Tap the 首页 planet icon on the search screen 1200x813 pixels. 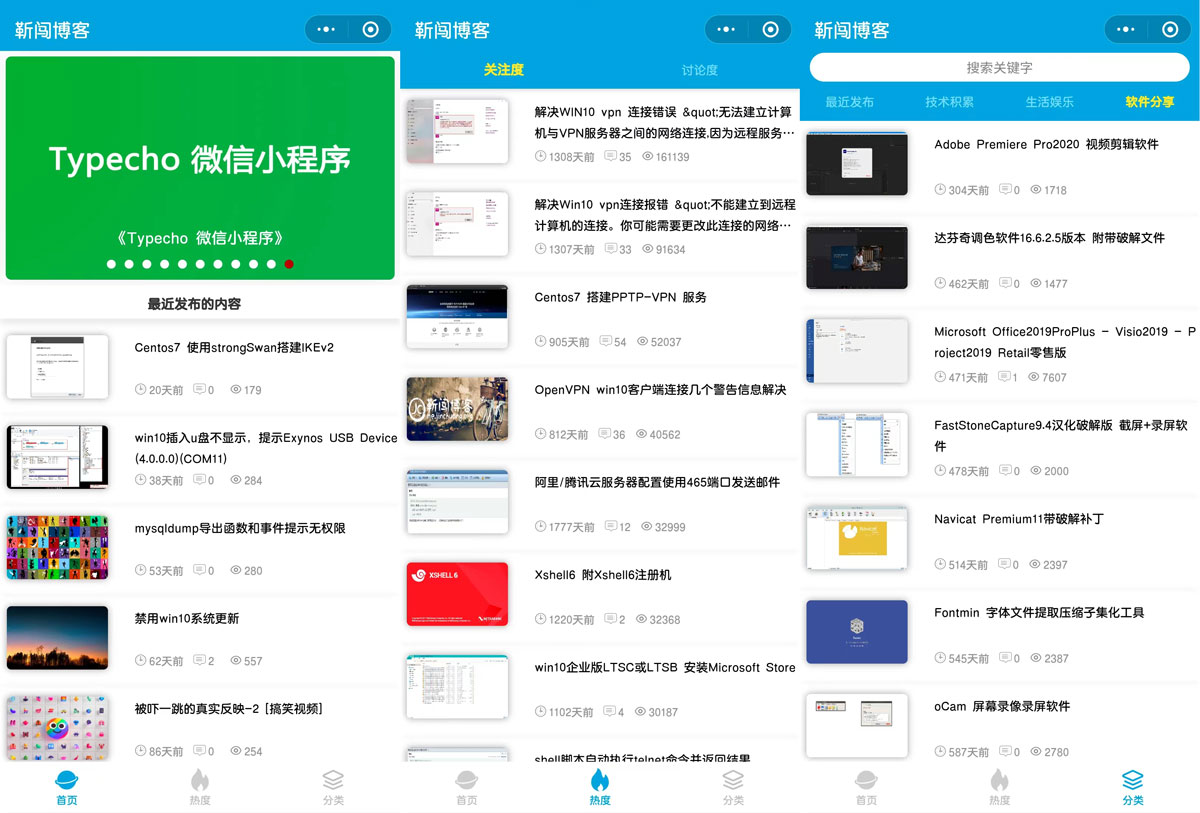tap(867, 780)
